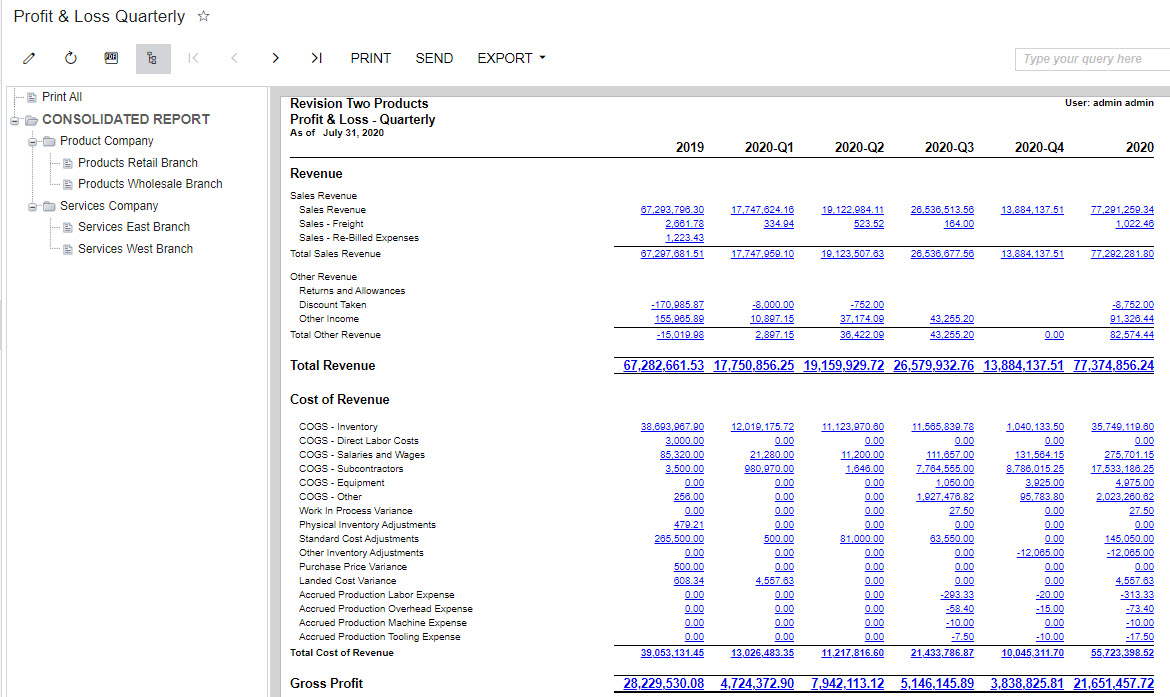
Task: Open the Print All document icon
Action: (32, 97)
